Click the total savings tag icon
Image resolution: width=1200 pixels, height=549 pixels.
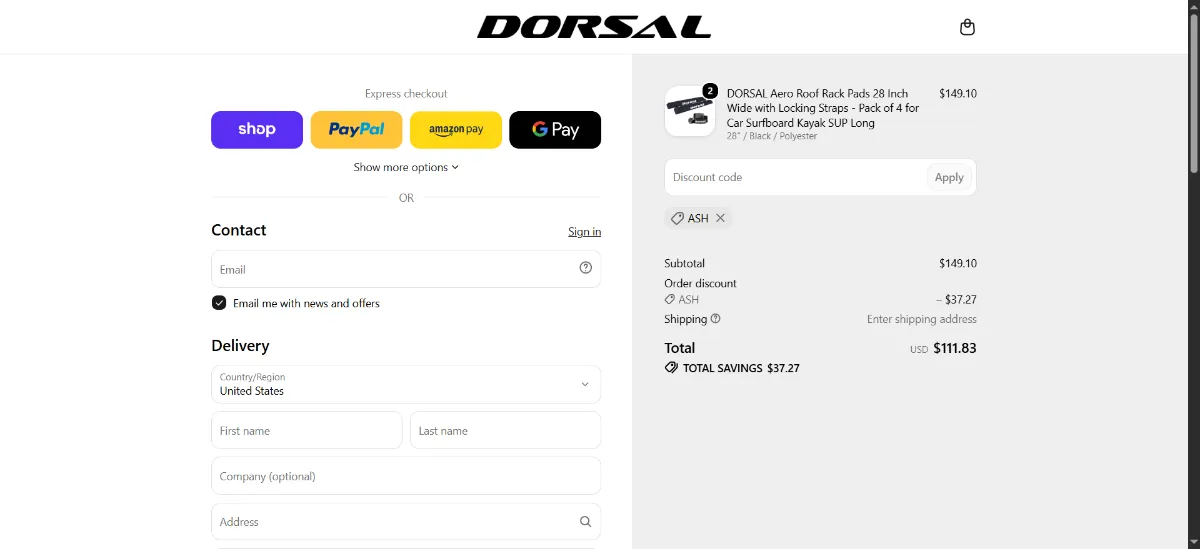tap(671, 368)
